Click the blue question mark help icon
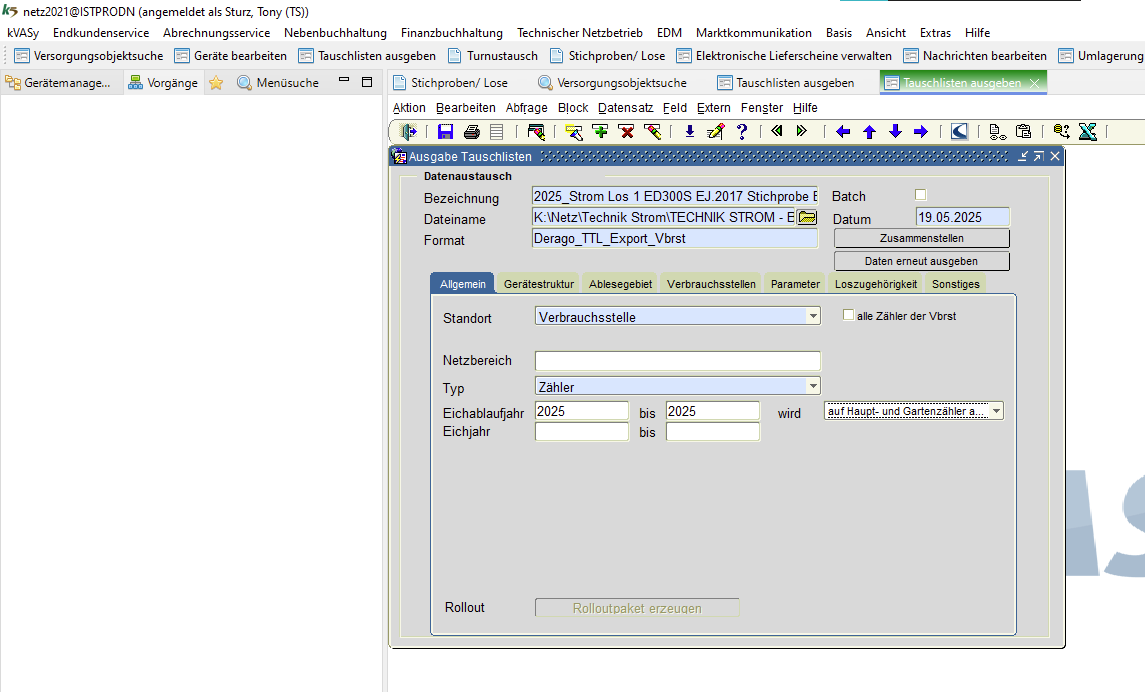The width and height of the screenshot is (1145, 692). click(741, 131)
